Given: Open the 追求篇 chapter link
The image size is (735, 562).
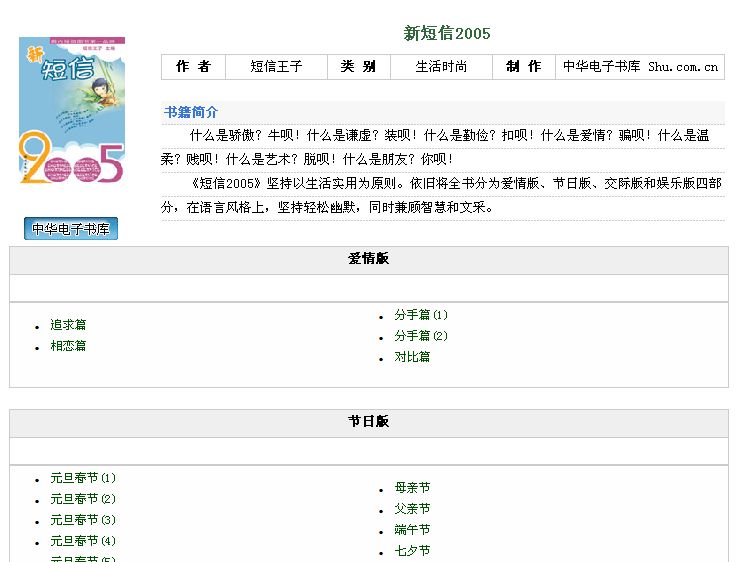Looking at the screenshot, I should (68, 324).
